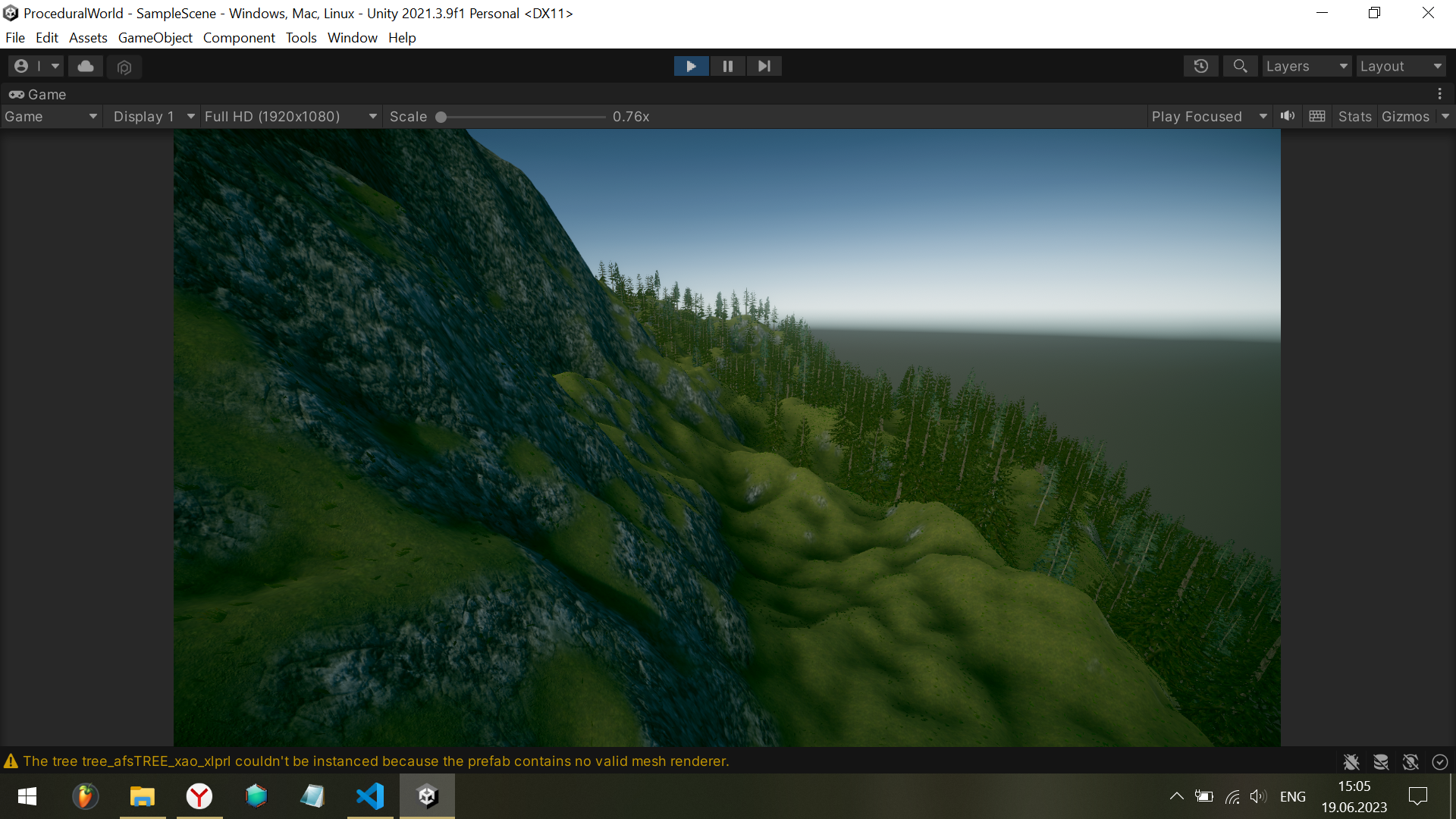Screen dimensions: 1456x819
Task: Expand the Full HD (1920x1080) resolution dropdown
Action: 290,117
